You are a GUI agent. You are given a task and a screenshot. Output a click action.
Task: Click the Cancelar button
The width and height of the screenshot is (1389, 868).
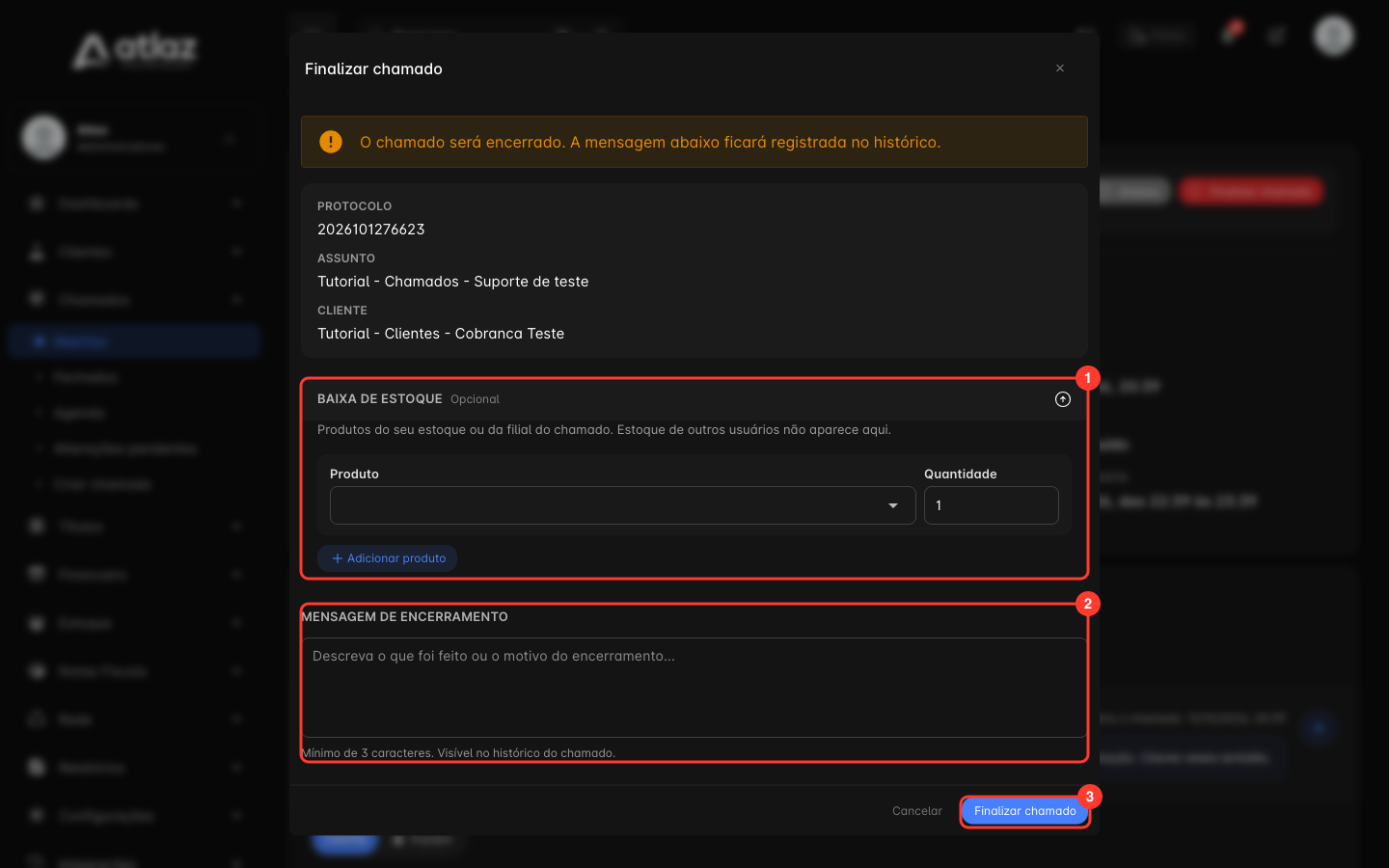(917, 811)
